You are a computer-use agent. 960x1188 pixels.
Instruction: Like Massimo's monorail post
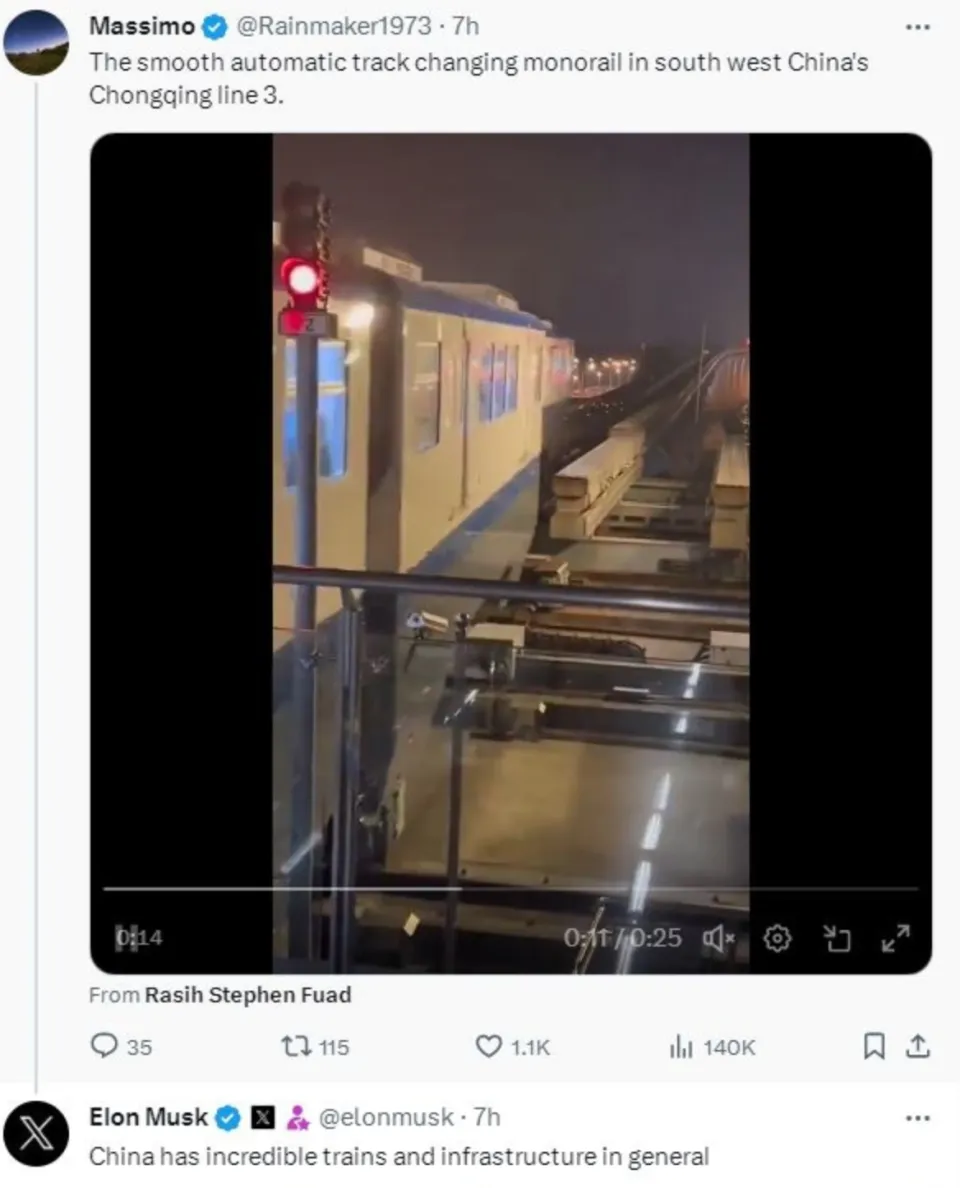488,1047
